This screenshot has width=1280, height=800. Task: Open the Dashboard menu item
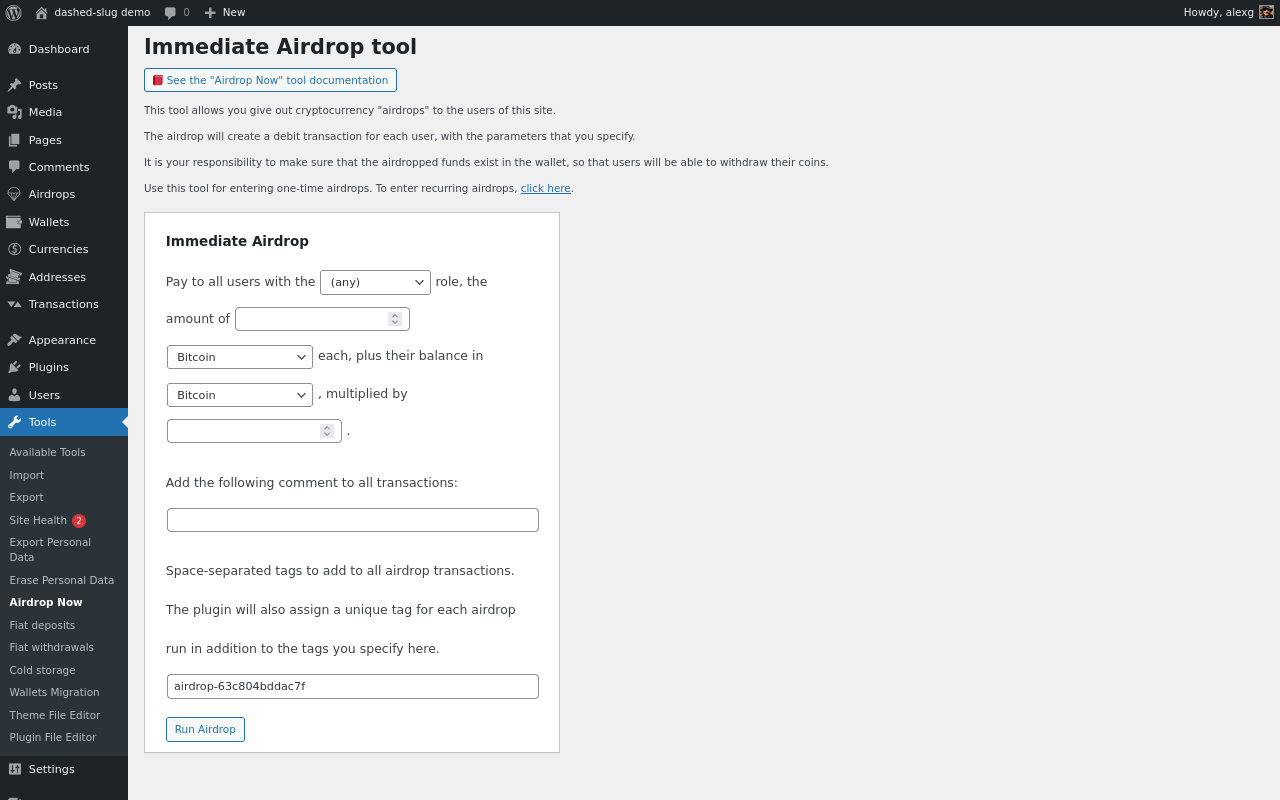click(64, 49)
